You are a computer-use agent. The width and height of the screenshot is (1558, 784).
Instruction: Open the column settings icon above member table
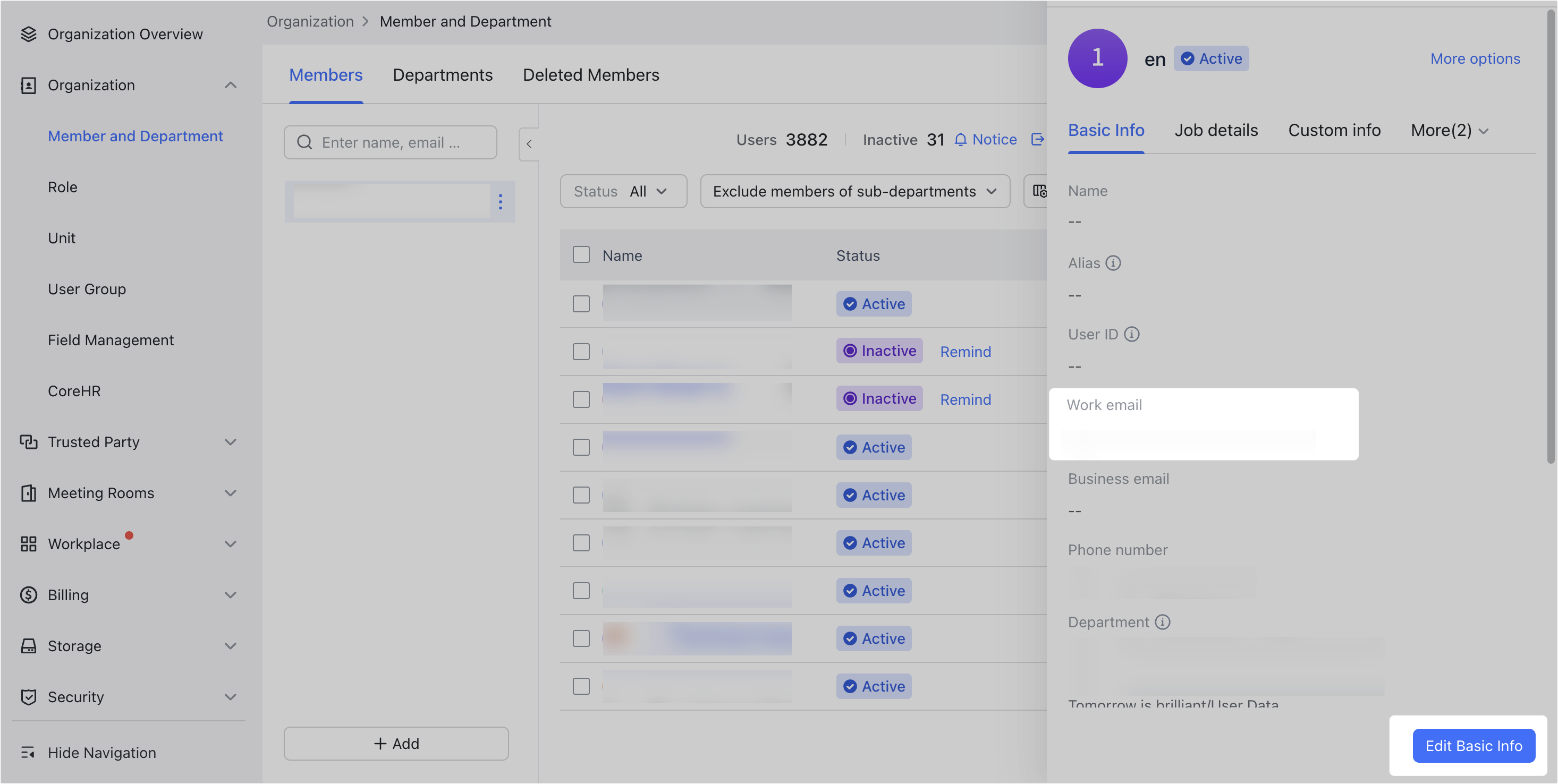(1041, 191)
